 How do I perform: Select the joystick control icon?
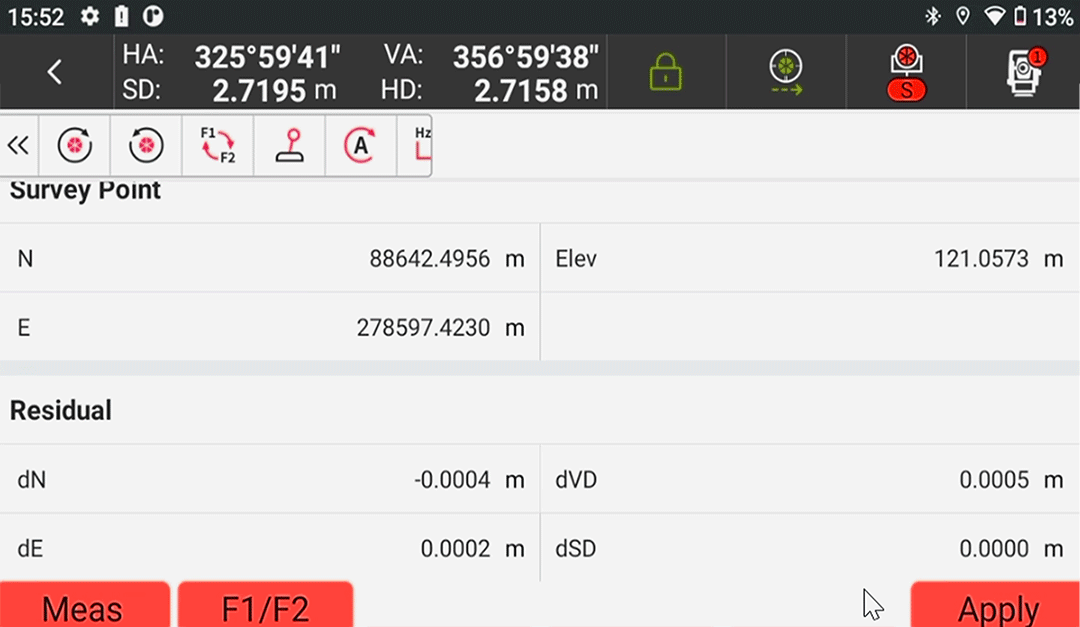[x=290, y=146]
